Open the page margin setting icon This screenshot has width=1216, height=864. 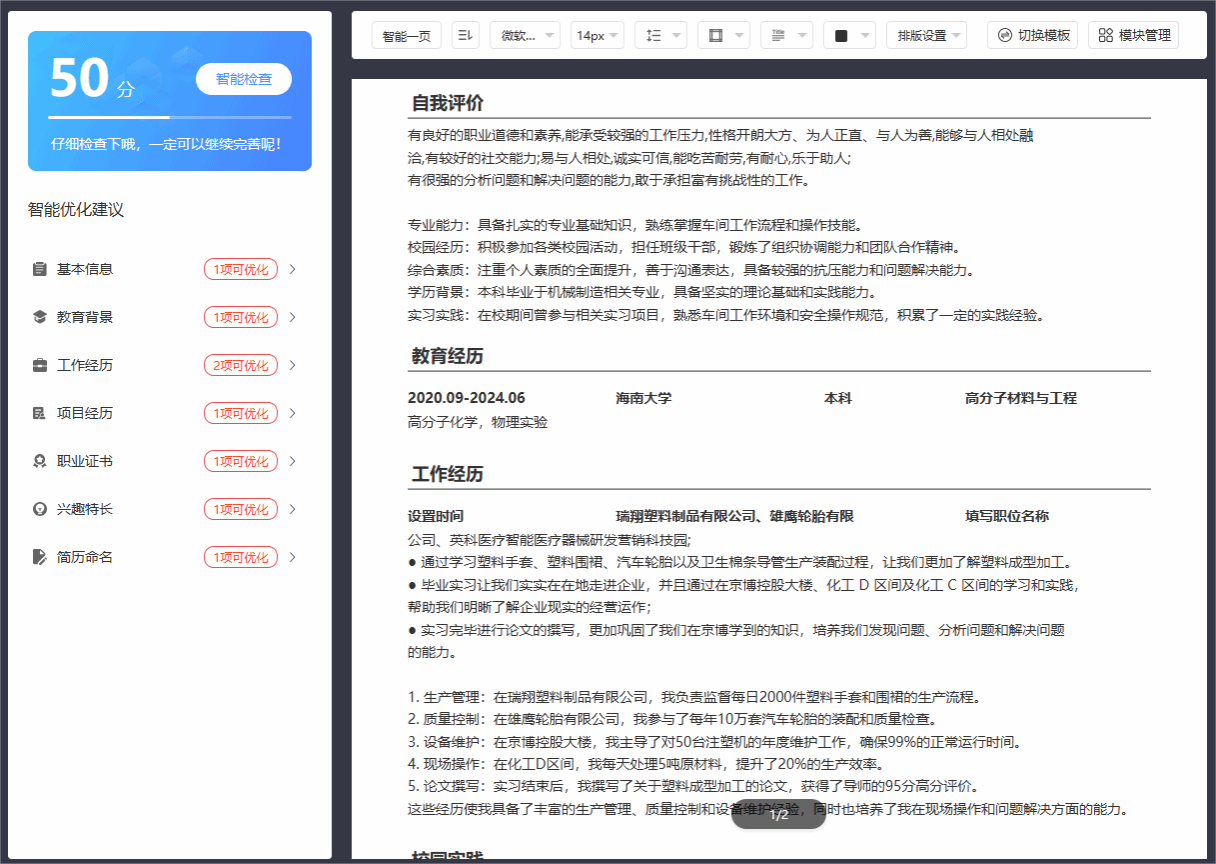(x=723, y=35)
